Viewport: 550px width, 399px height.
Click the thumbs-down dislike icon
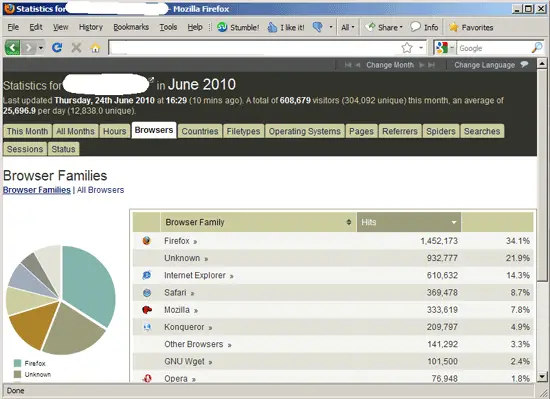[x=317, y=27]
